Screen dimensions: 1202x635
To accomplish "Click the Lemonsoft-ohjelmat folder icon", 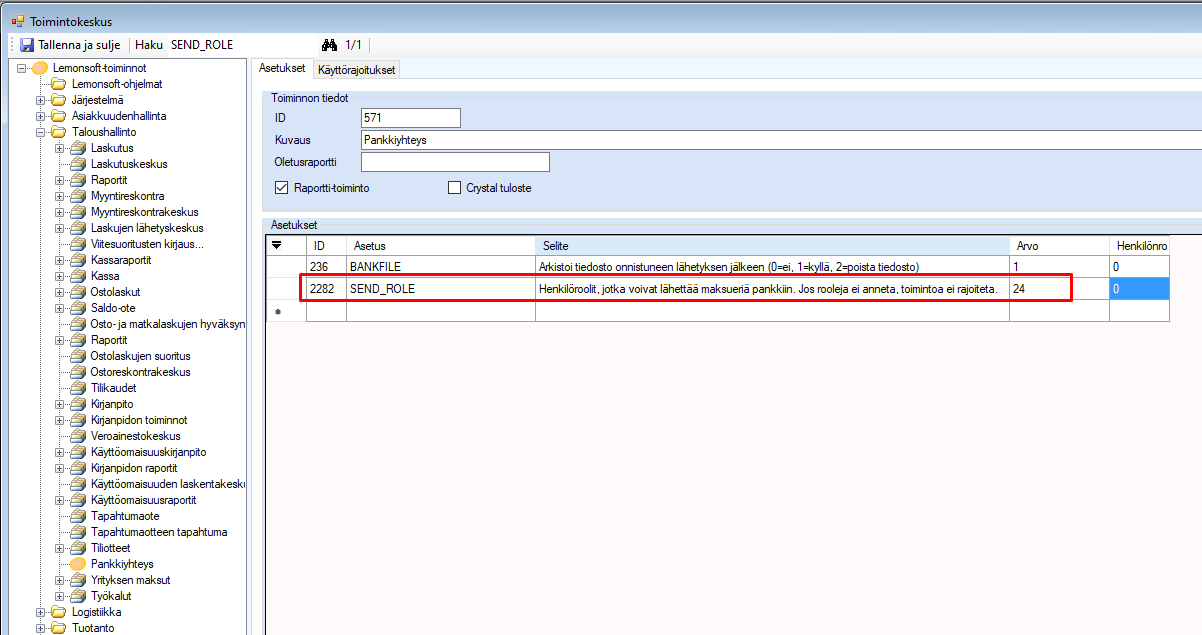I will (59, 84).
